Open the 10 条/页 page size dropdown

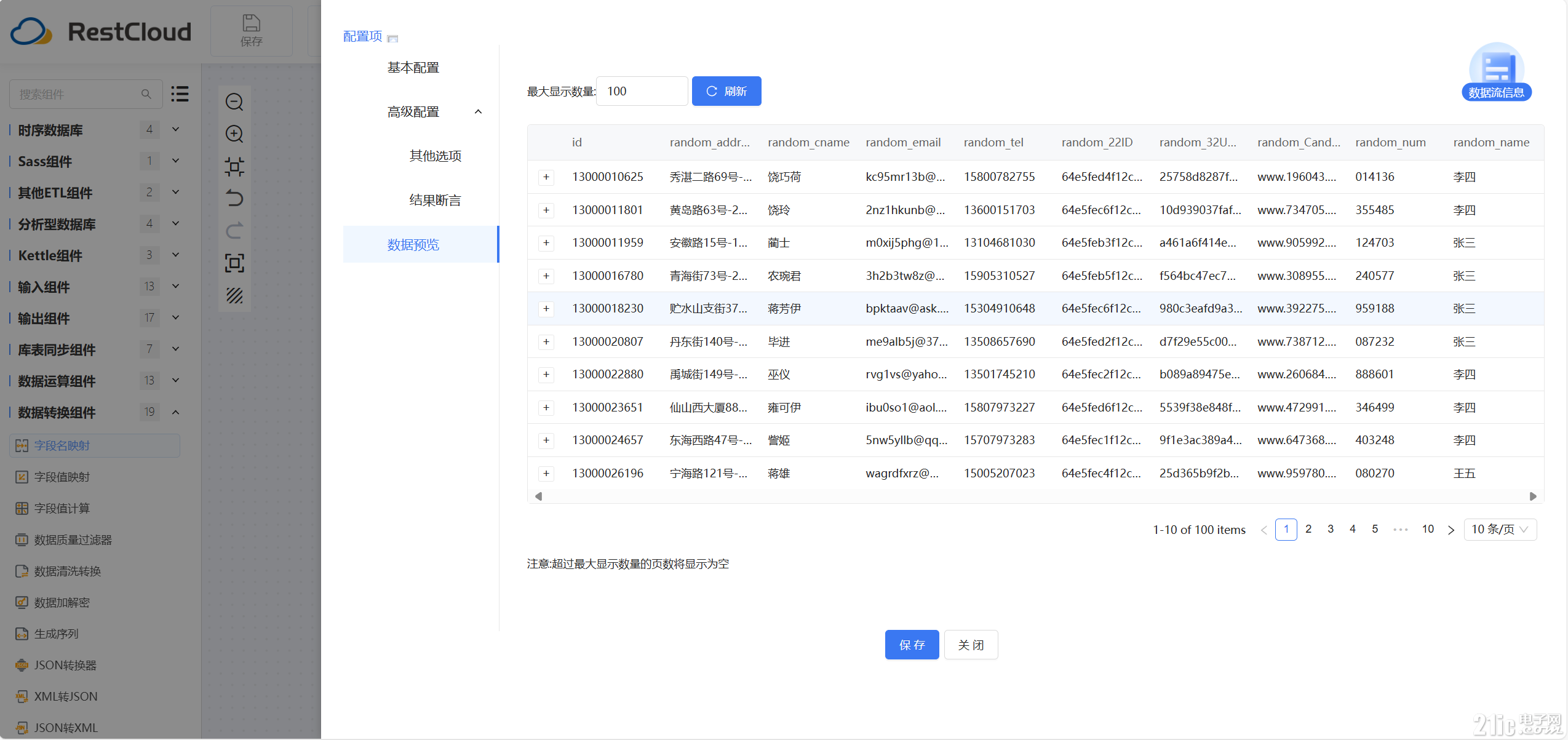coord(1500,530)
